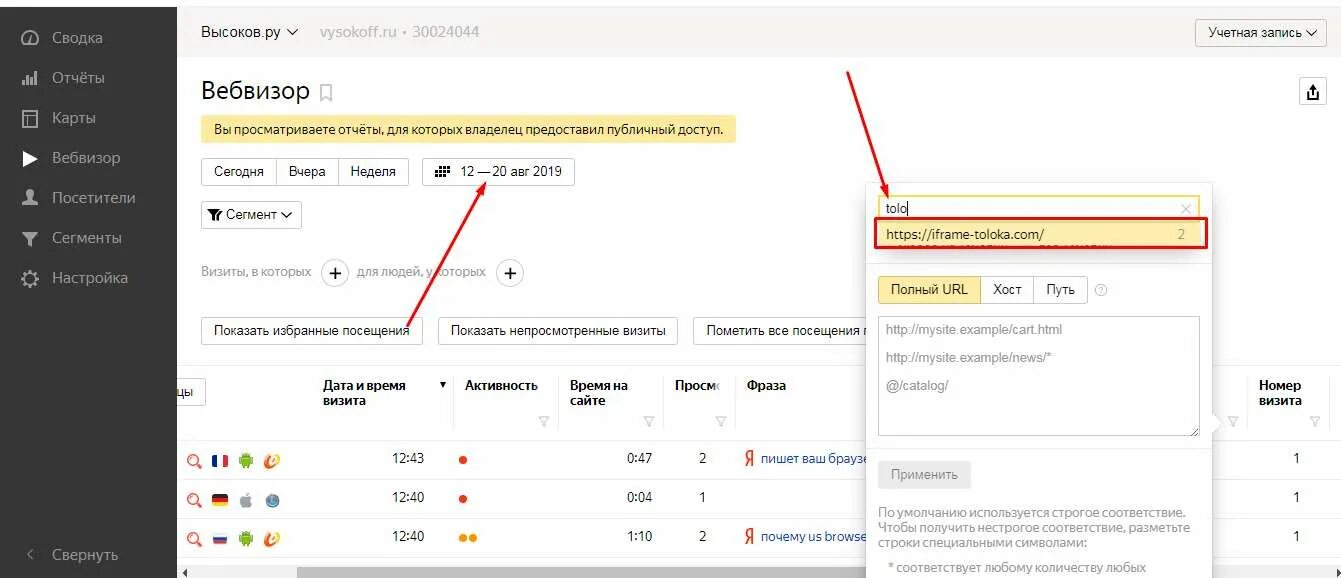The image size is (1341, 578).
Task: Click the scrollbar left arrow
Action: pyautogui.click(x=184, y=572)
